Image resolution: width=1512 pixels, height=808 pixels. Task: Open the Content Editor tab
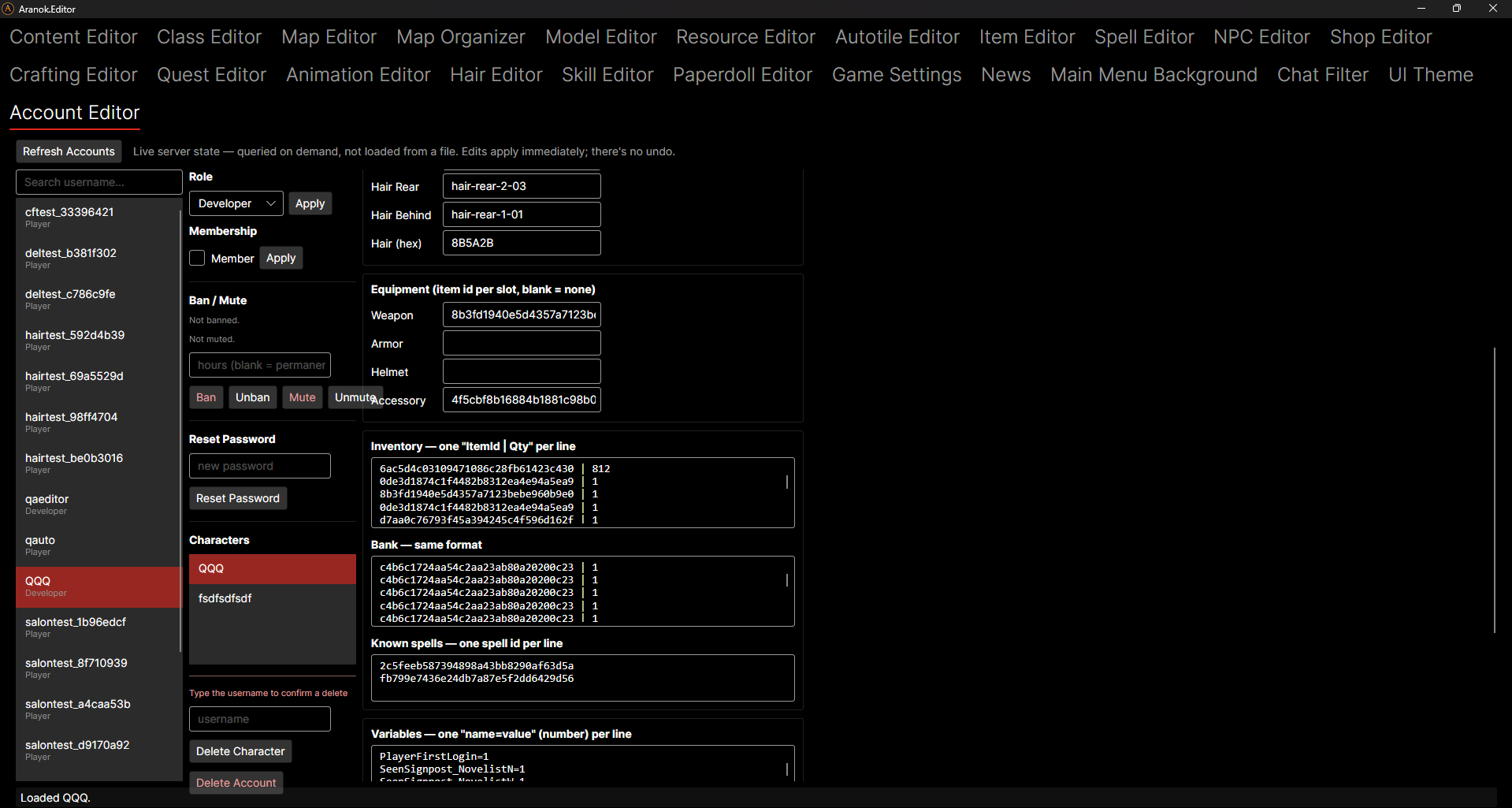pyautogui.click(x=73, y=37)
